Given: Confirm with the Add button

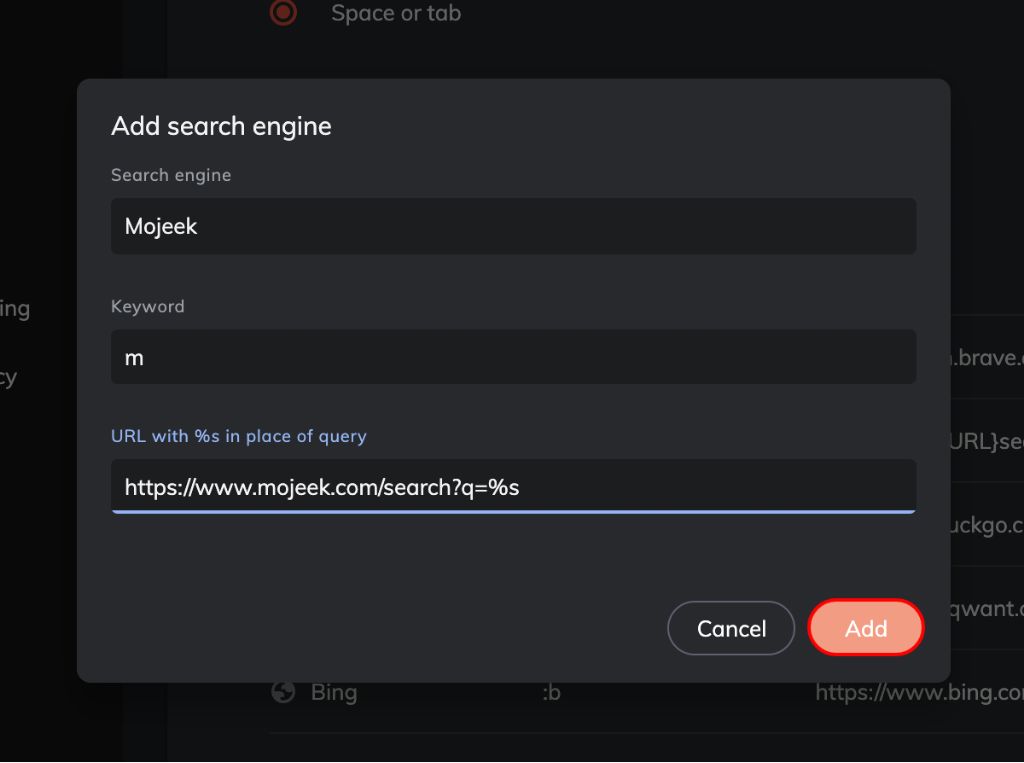Looking at the screenshot, I should click(866, 628).
